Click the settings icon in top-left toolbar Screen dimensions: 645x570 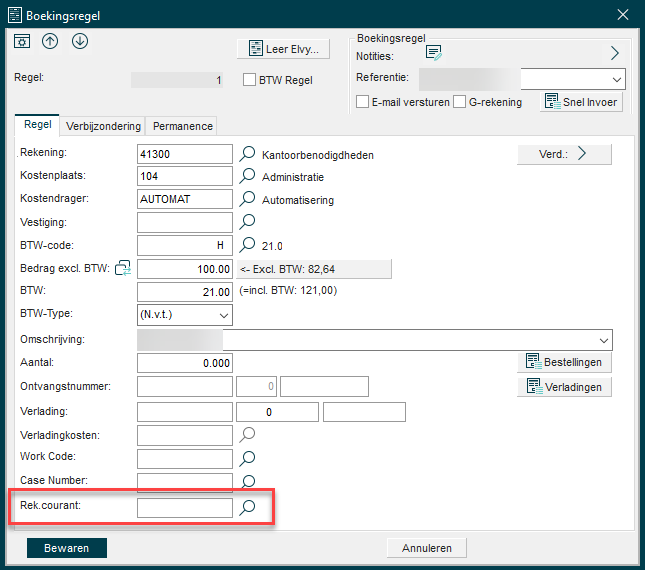coord(22,42)
